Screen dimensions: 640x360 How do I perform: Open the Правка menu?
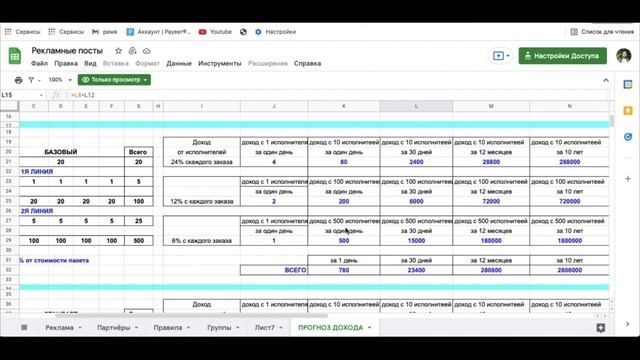(x=66, y=63)
